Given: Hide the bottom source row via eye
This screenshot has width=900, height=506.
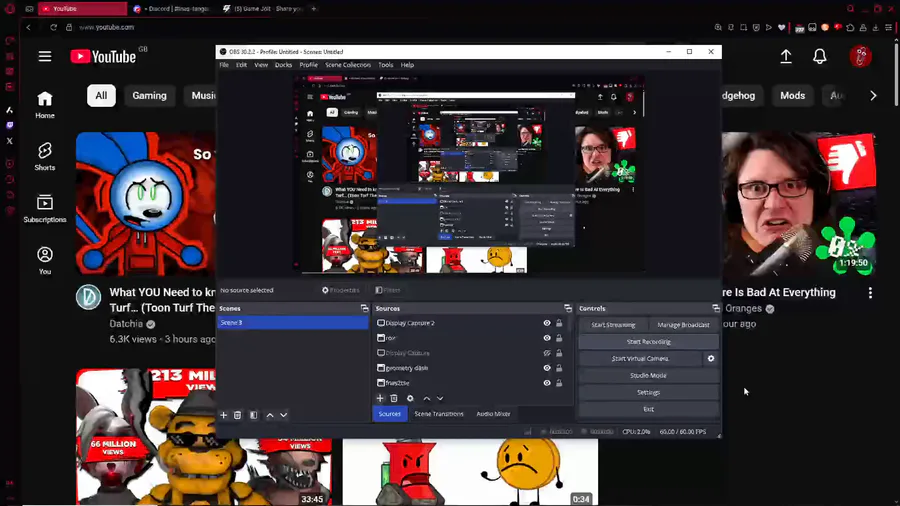Looking at the screenshot, I should (547, 383).
